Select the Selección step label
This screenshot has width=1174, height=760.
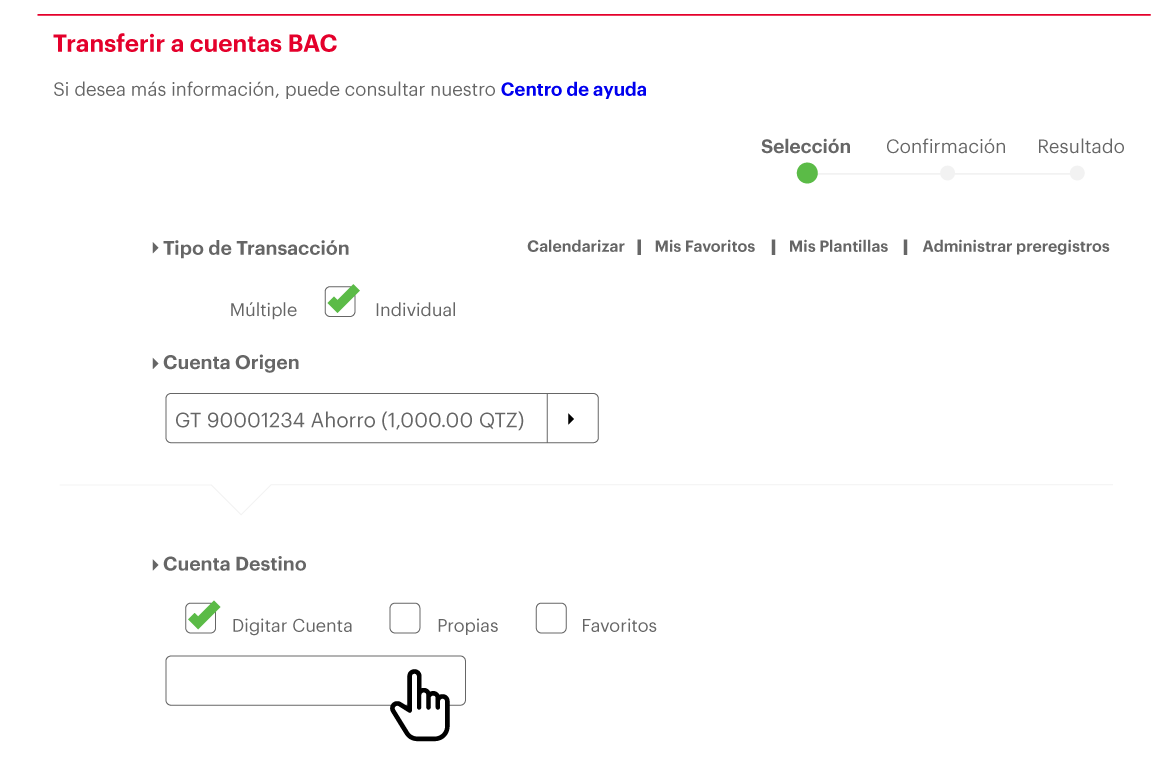806,146
